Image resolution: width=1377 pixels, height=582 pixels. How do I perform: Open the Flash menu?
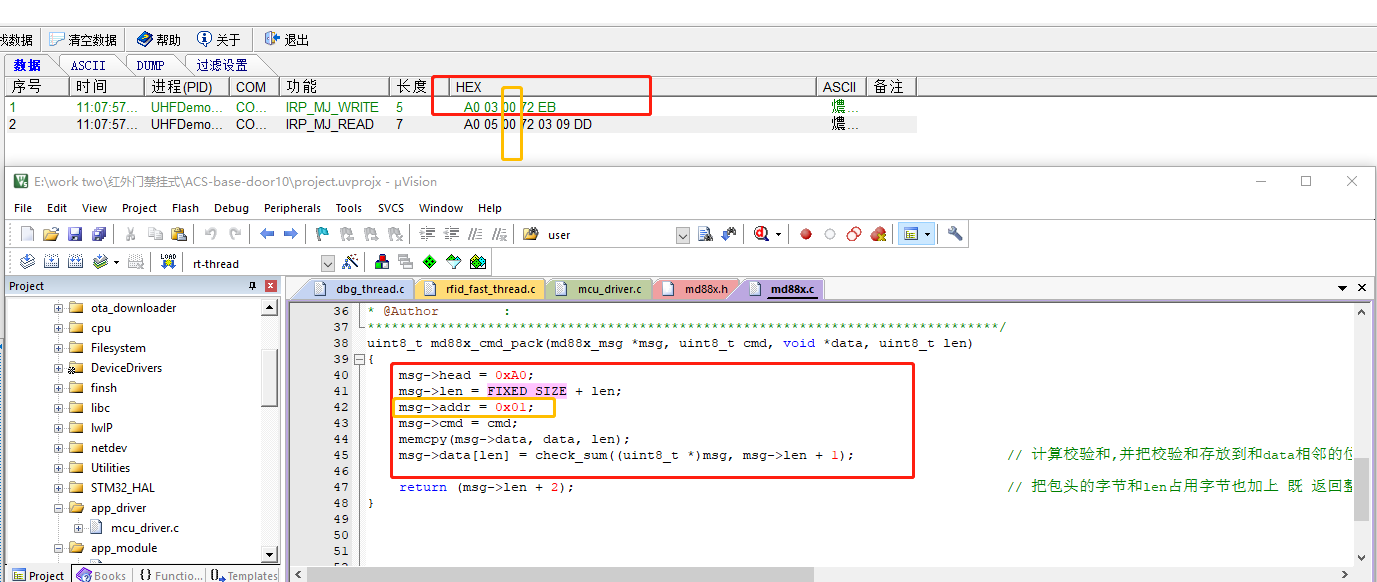pyautogui.click(x=185, y=208)
